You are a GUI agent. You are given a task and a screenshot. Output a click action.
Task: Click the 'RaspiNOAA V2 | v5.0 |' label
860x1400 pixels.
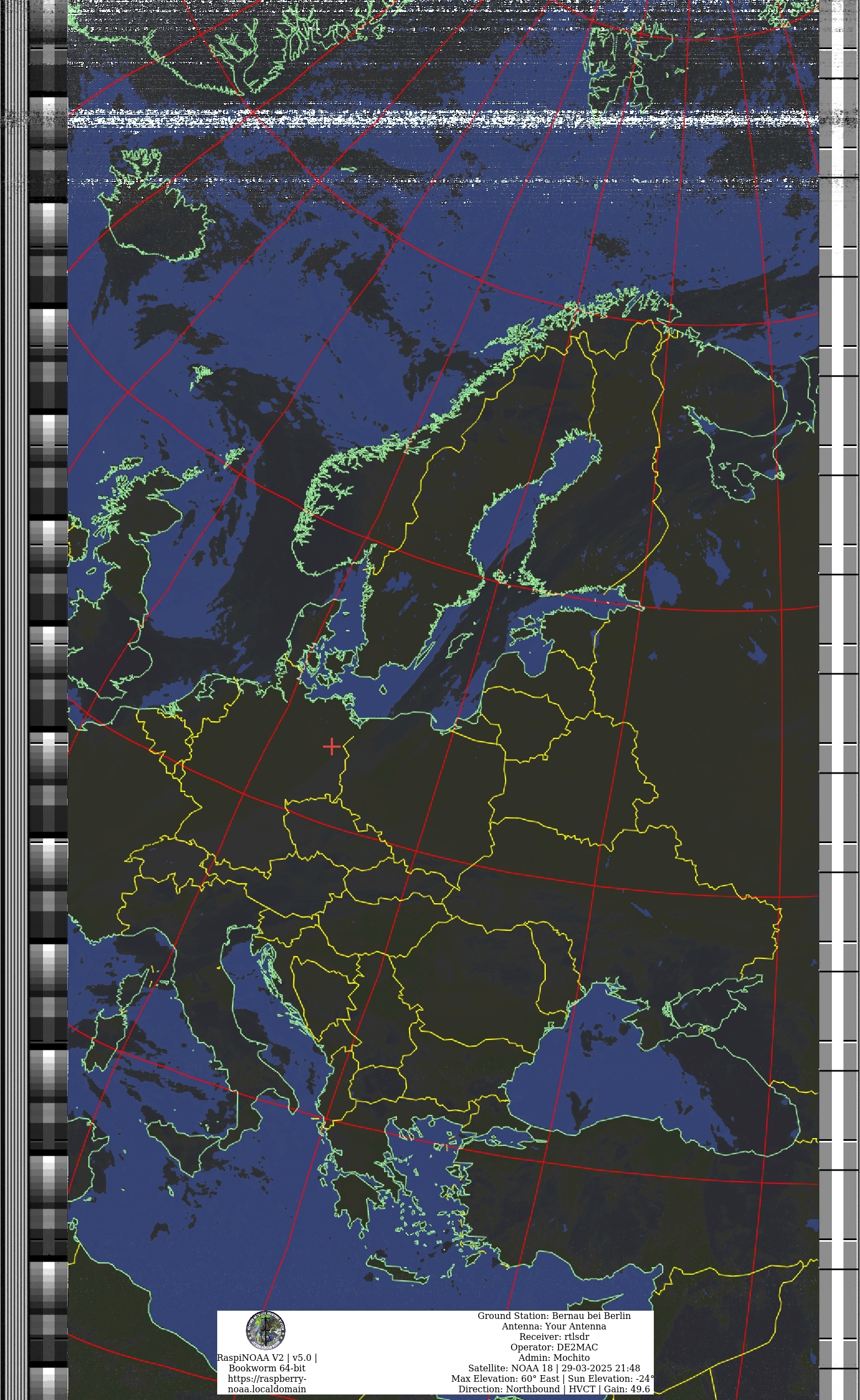(x=267, y=1358)
